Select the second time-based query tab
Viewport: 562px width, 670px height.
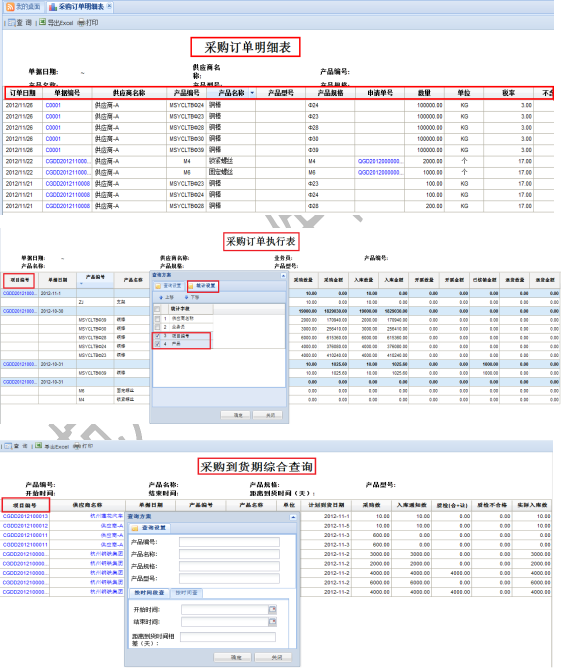point(187,593)
